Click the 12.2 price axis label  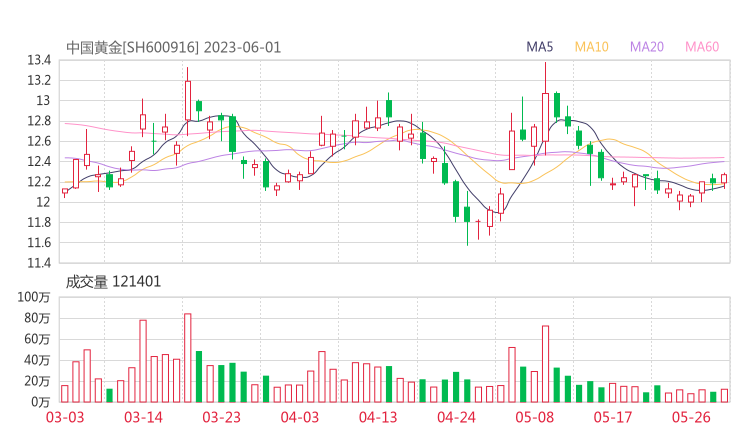click(x=39, y=182)
